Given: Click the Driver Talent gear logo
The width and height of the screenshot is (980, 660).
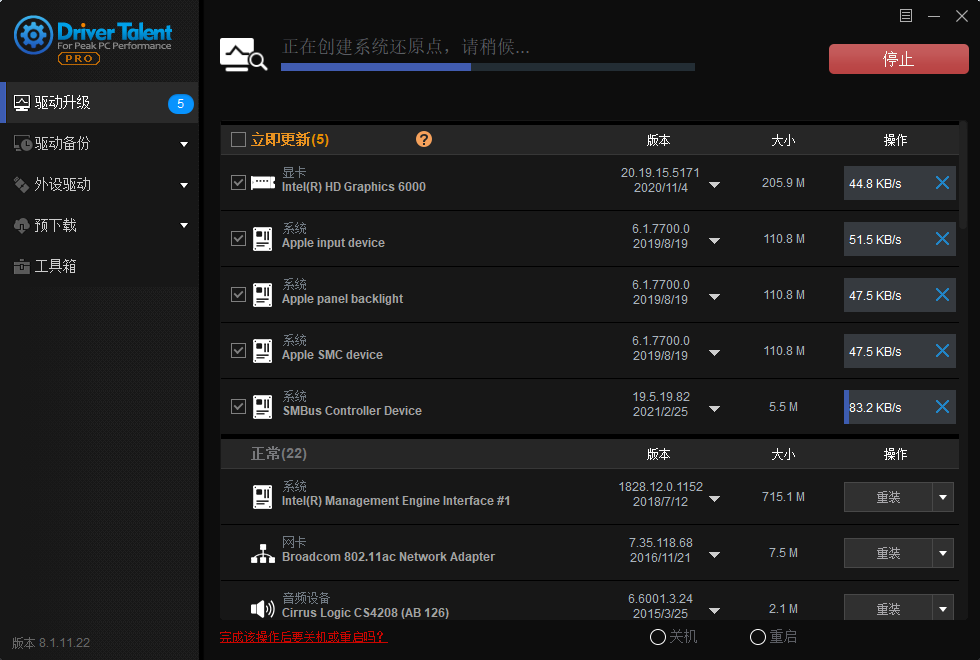Looking at the screenshot, I should tap(33, 34).
